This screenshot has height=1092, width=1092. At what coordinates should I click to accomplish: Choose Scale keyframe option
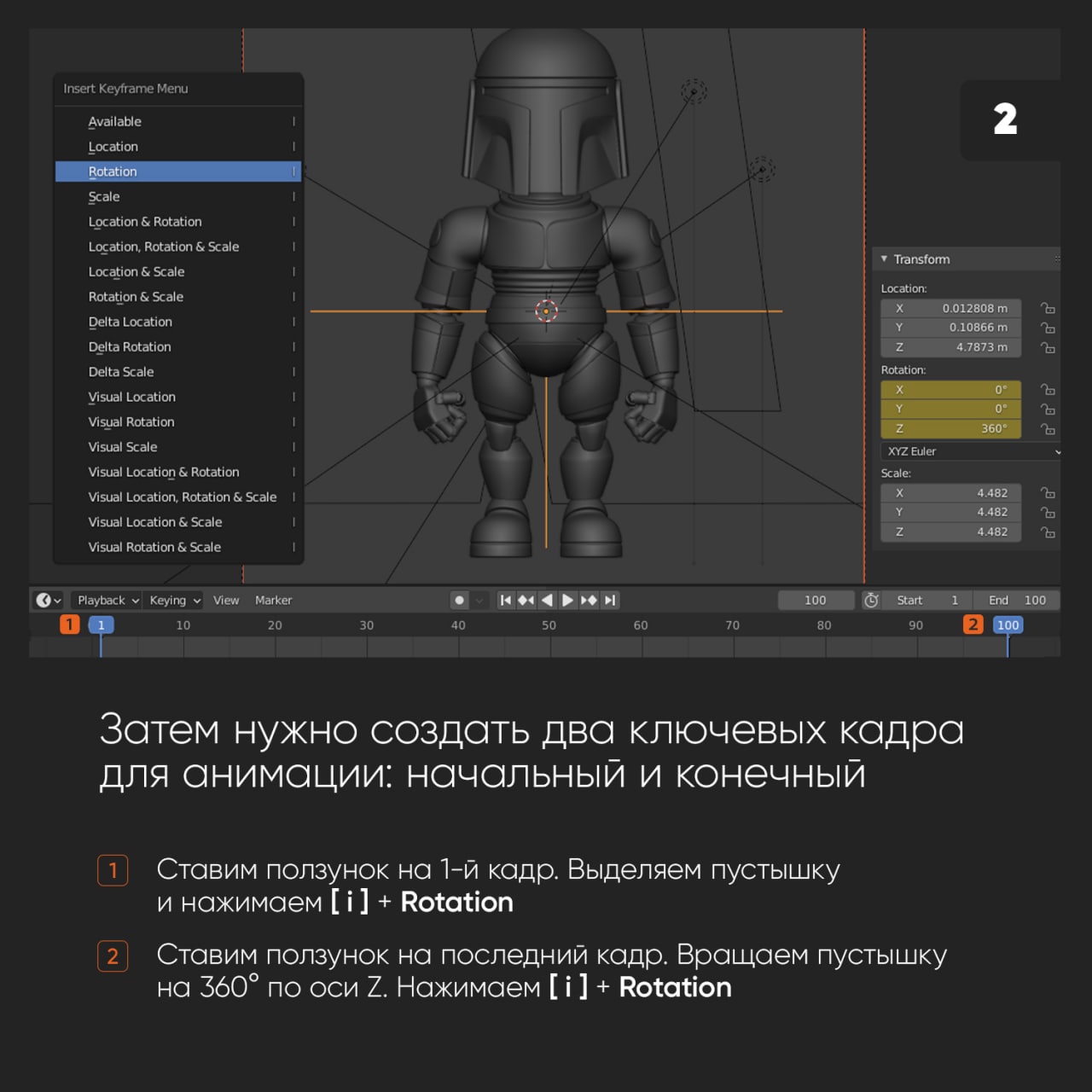tap(178, 196)
